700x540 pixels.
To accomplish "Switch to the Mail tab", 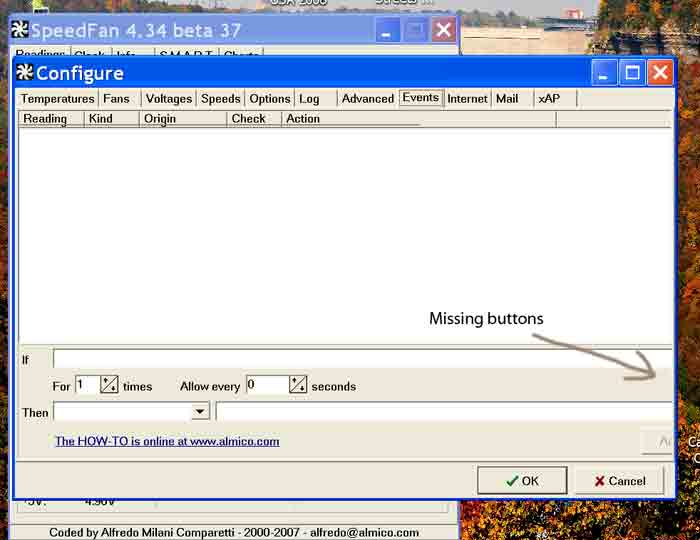I will coord(513,99).
